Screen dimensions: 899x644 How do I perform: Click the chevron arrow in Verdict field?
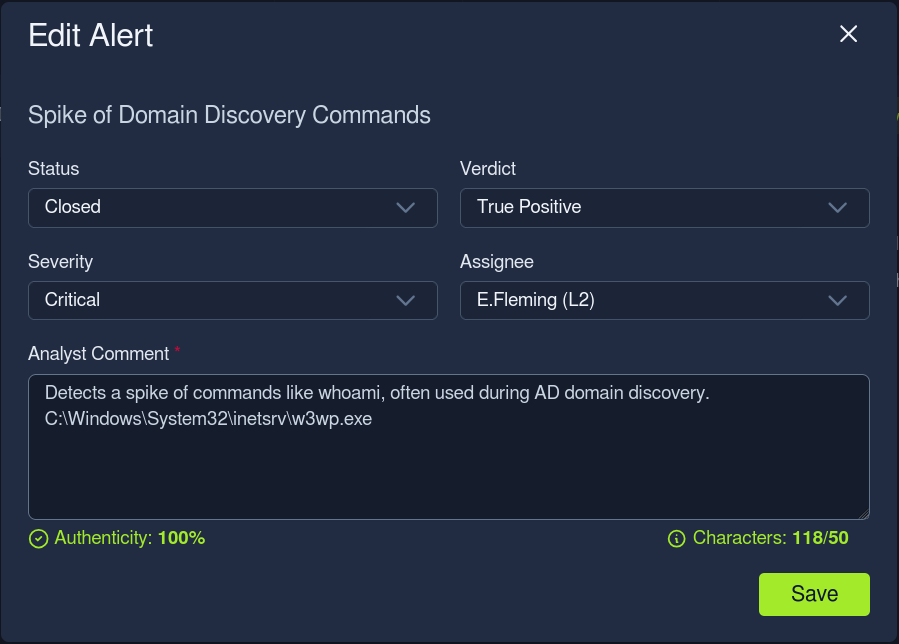837,208
